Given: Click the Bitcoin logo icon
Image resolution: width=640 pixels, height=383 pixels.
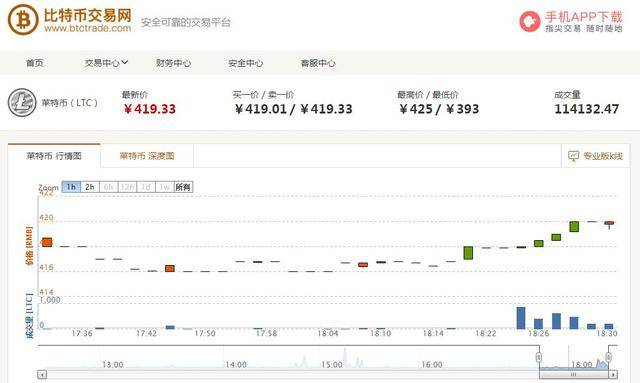Looking at the screenshot, I should pyautogui.click(x=23, y=20).
